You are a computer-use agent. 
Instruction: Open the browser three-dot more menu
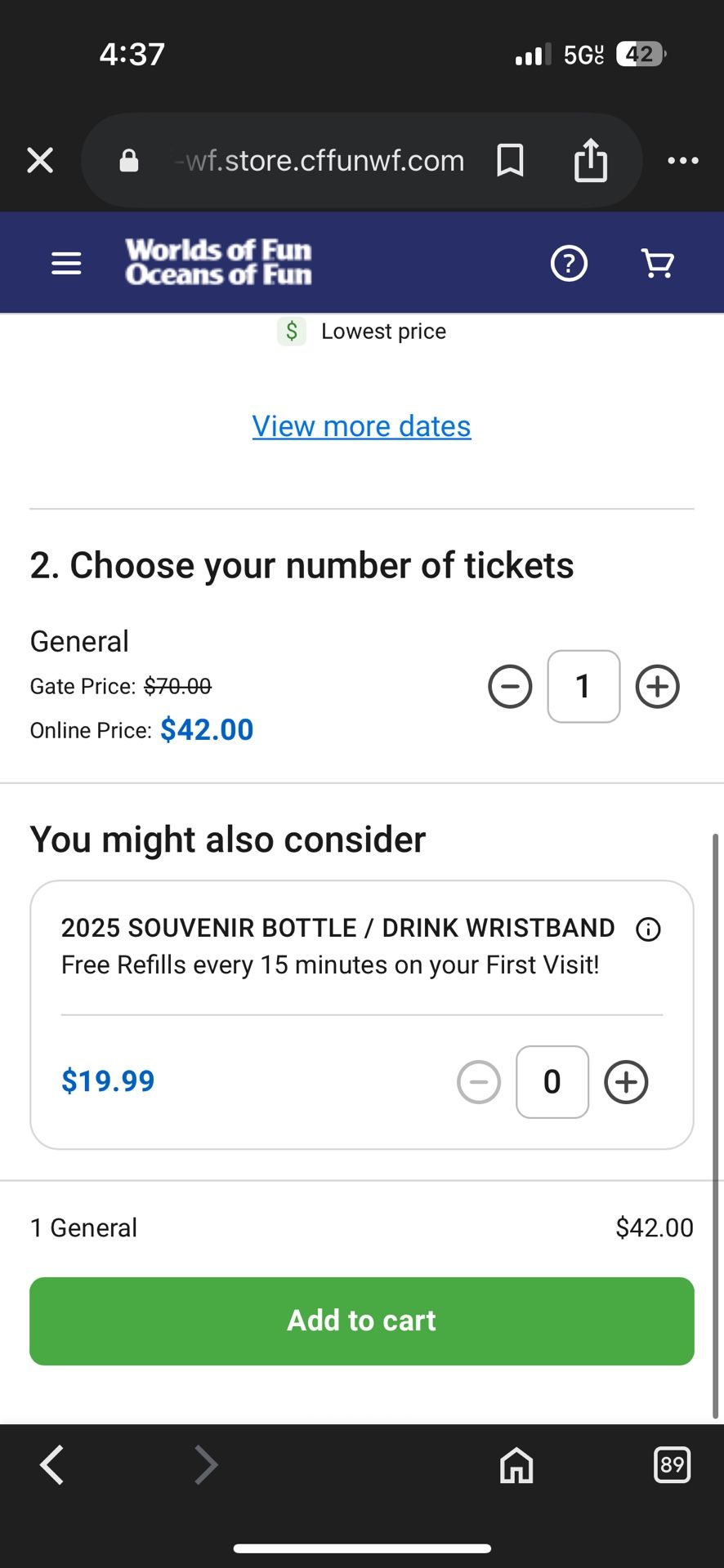(x=682, y=160)
